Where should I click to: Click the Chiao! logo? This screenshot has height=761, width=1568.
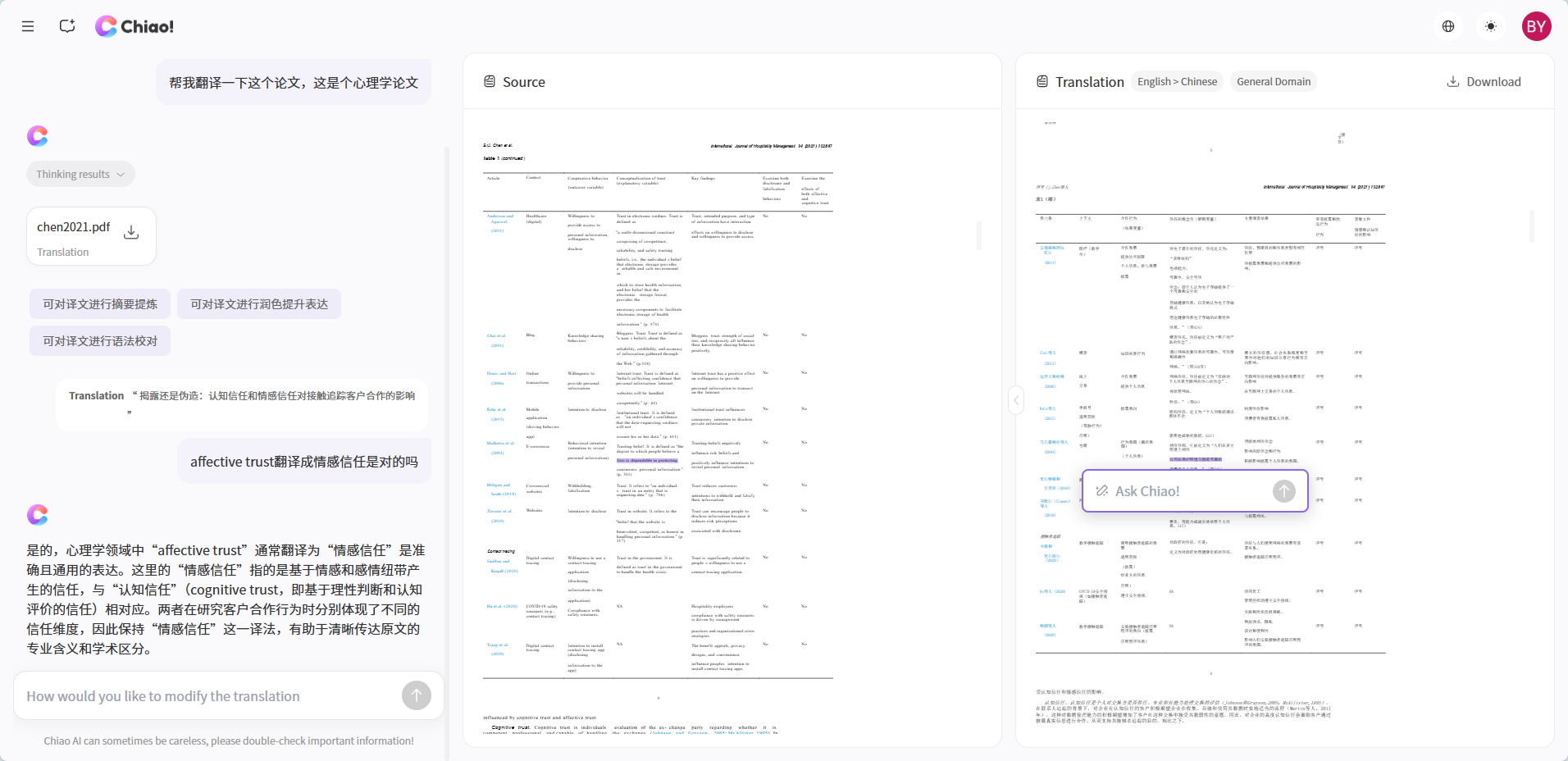(134, 26)
